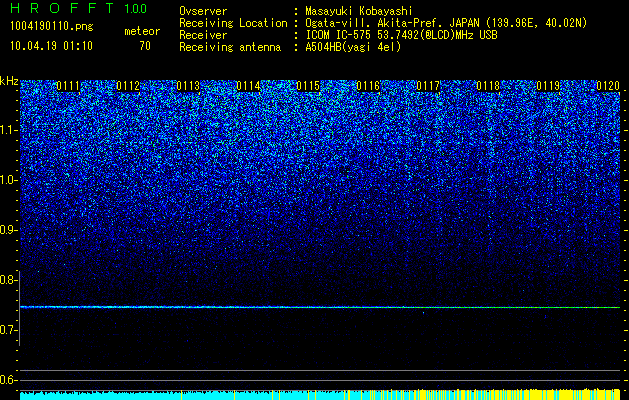Click the 0120 time marker
The height and width of the screenshot is (400, 629).
point(608,86)
